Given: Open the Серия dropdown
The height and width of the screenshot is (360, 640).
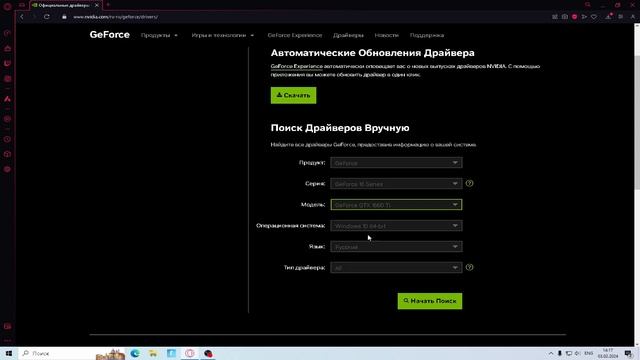Looking at the screenshot, I should click(396, 184).
